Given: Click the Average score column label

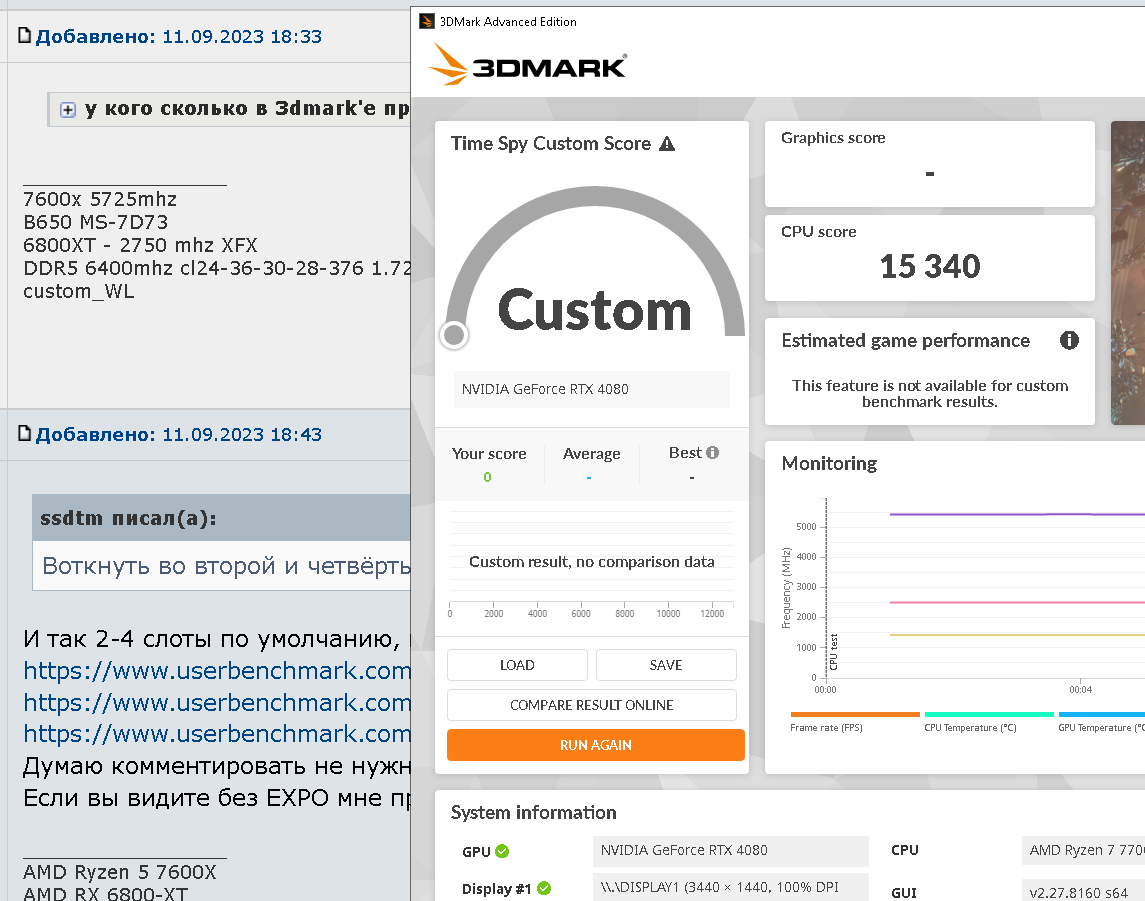Looking at the screenshot, I should (x=591, y=453).
